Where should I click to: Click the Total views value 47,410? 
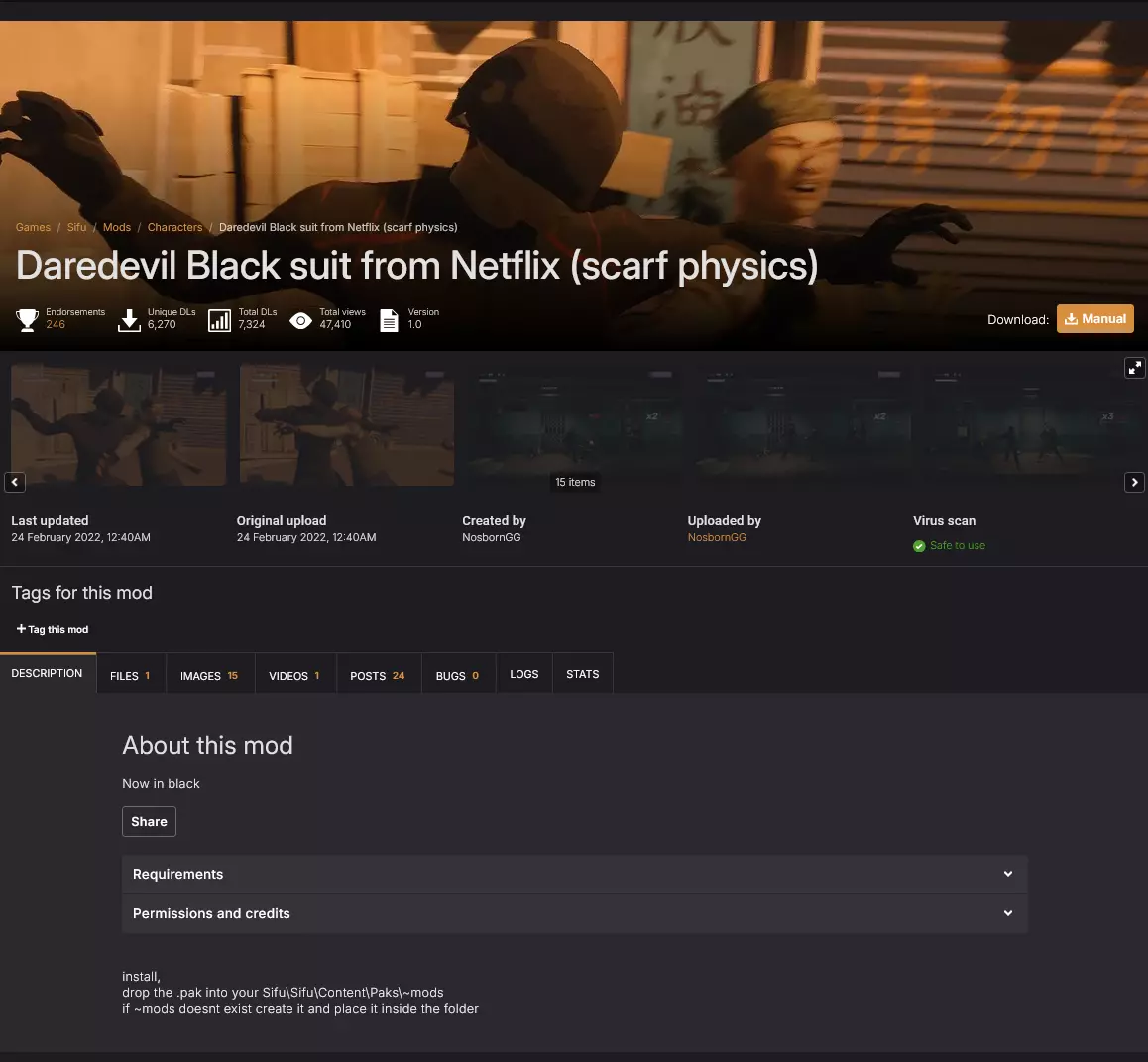(x=335, y=324)
